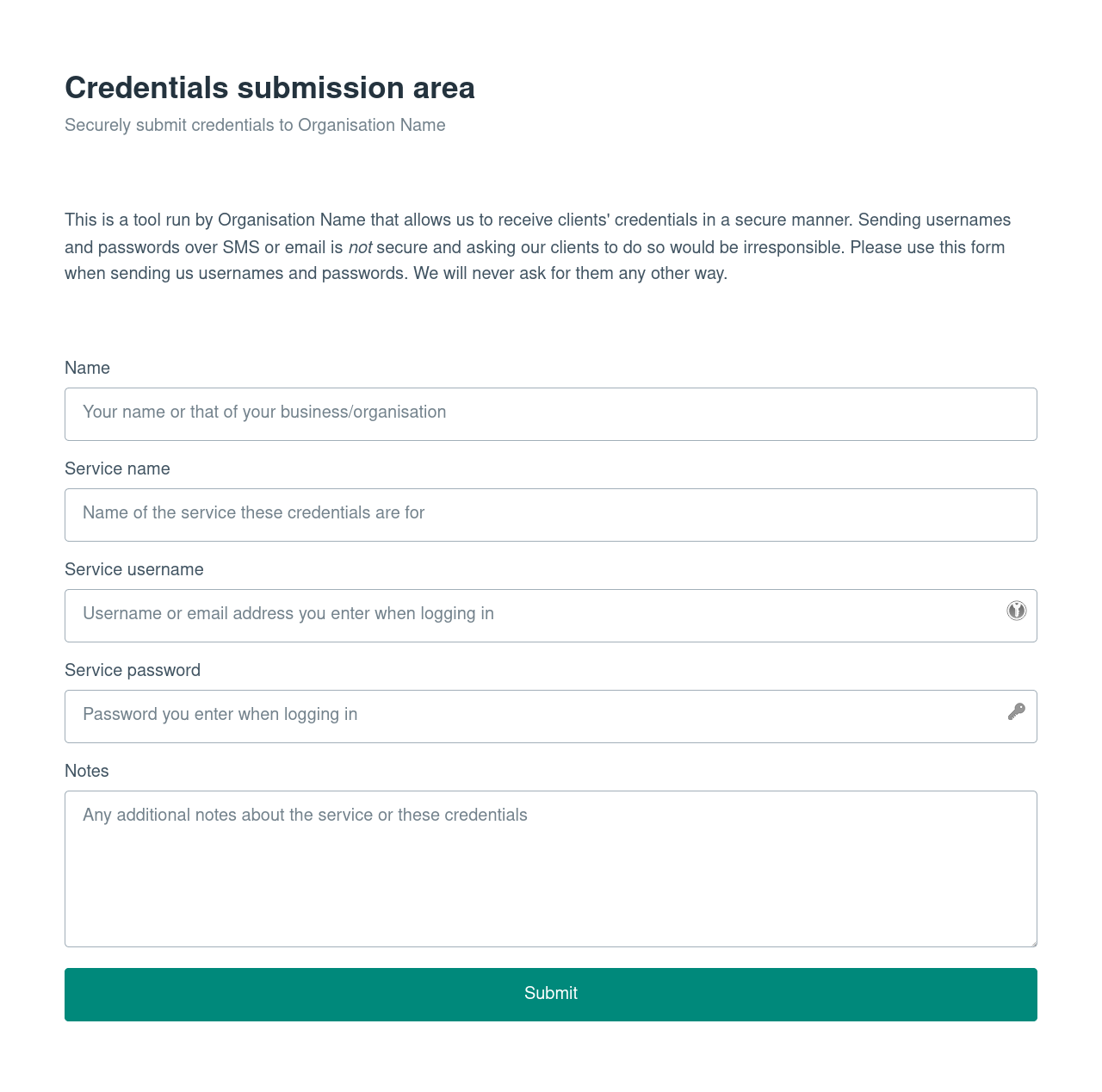1102x1092 pixels.
Task: Click the intro paragraph's last line about usernames
Action: click(x=396, y=274)
